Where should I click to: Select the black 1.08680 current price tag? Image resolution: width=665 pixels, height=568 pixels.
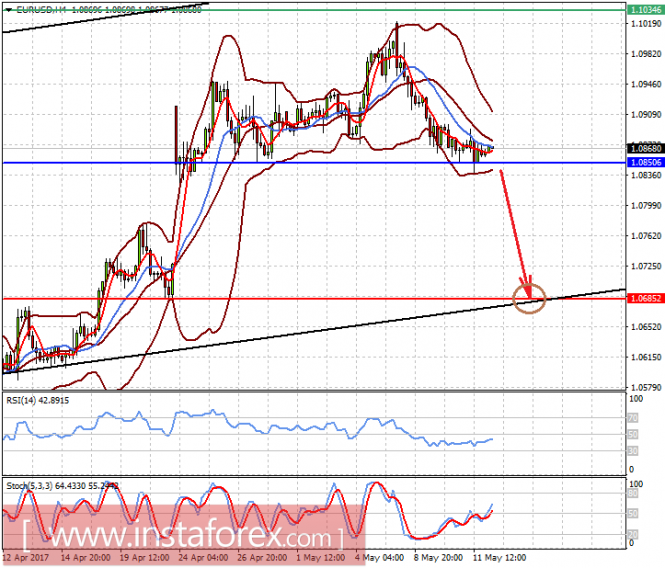coord(645,148)
